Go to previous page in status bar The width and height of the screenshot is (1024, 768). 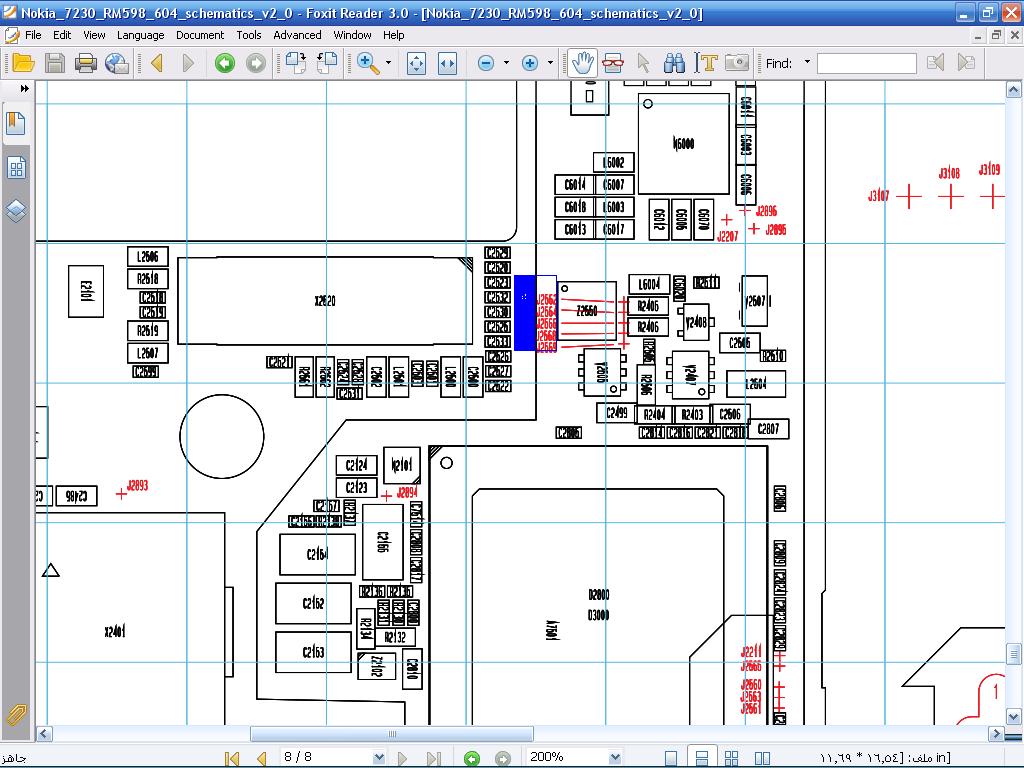click(261, 758)
